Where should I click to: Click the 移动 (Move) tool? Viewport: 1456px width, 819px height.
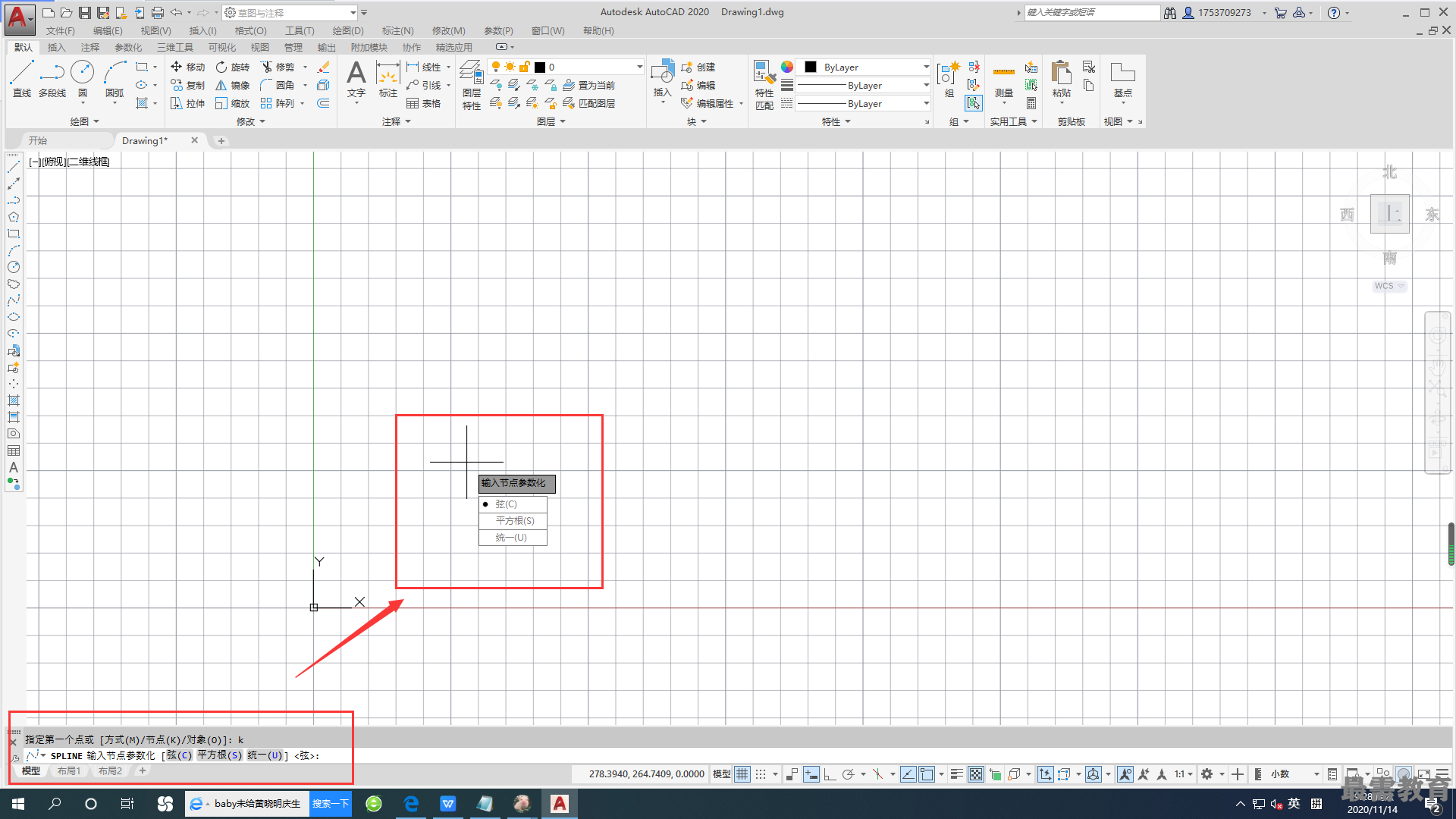point(187,67)
